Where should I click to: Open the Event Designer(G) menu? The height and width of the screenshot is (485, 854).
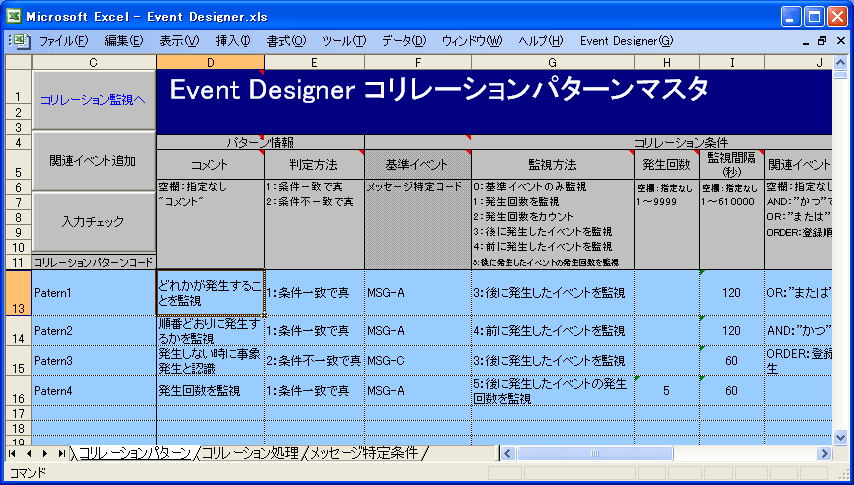[626, 41]
